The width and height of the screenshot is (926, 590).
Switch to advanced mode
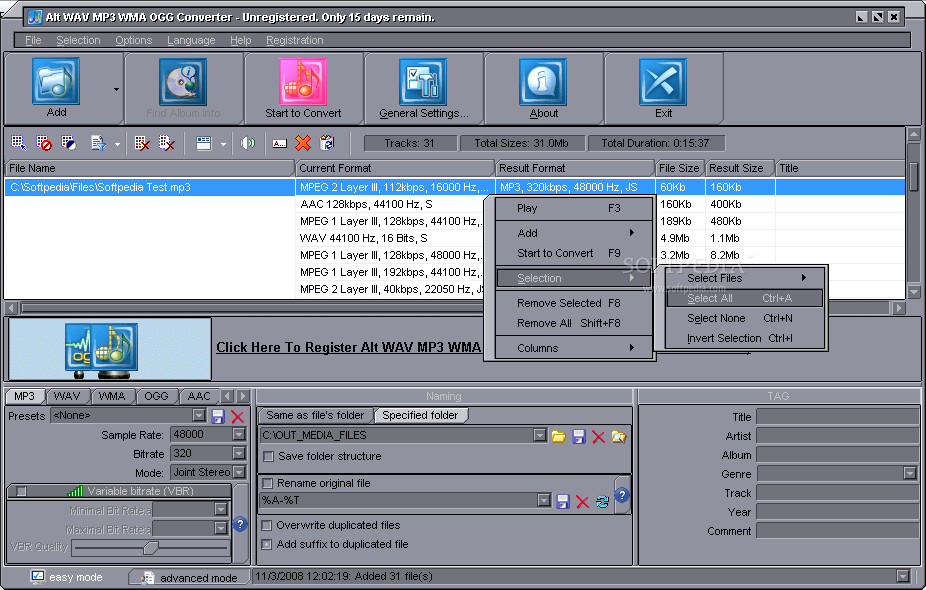pos(190,578)
